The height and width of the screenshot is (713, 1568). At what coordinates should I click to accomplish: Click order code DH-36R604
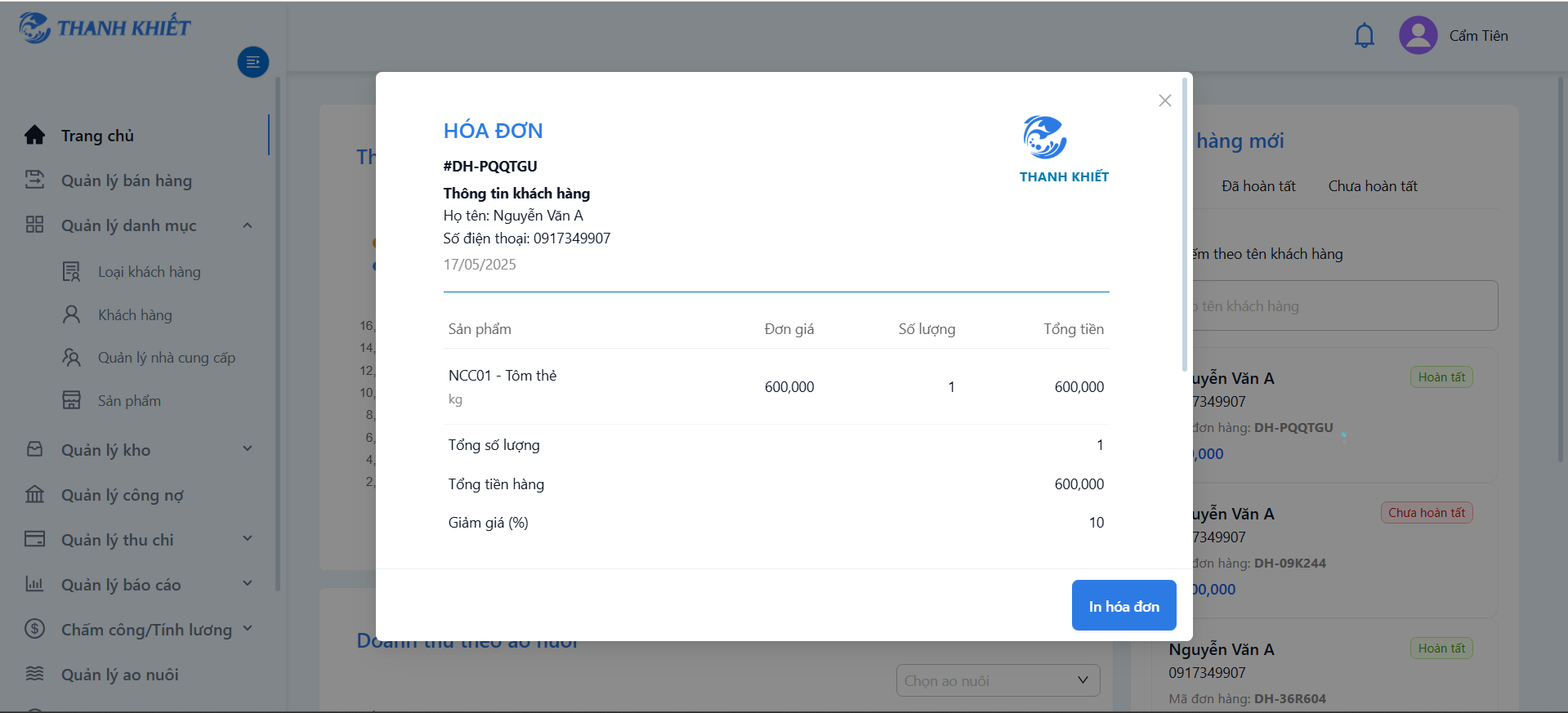pos(1290,699)
